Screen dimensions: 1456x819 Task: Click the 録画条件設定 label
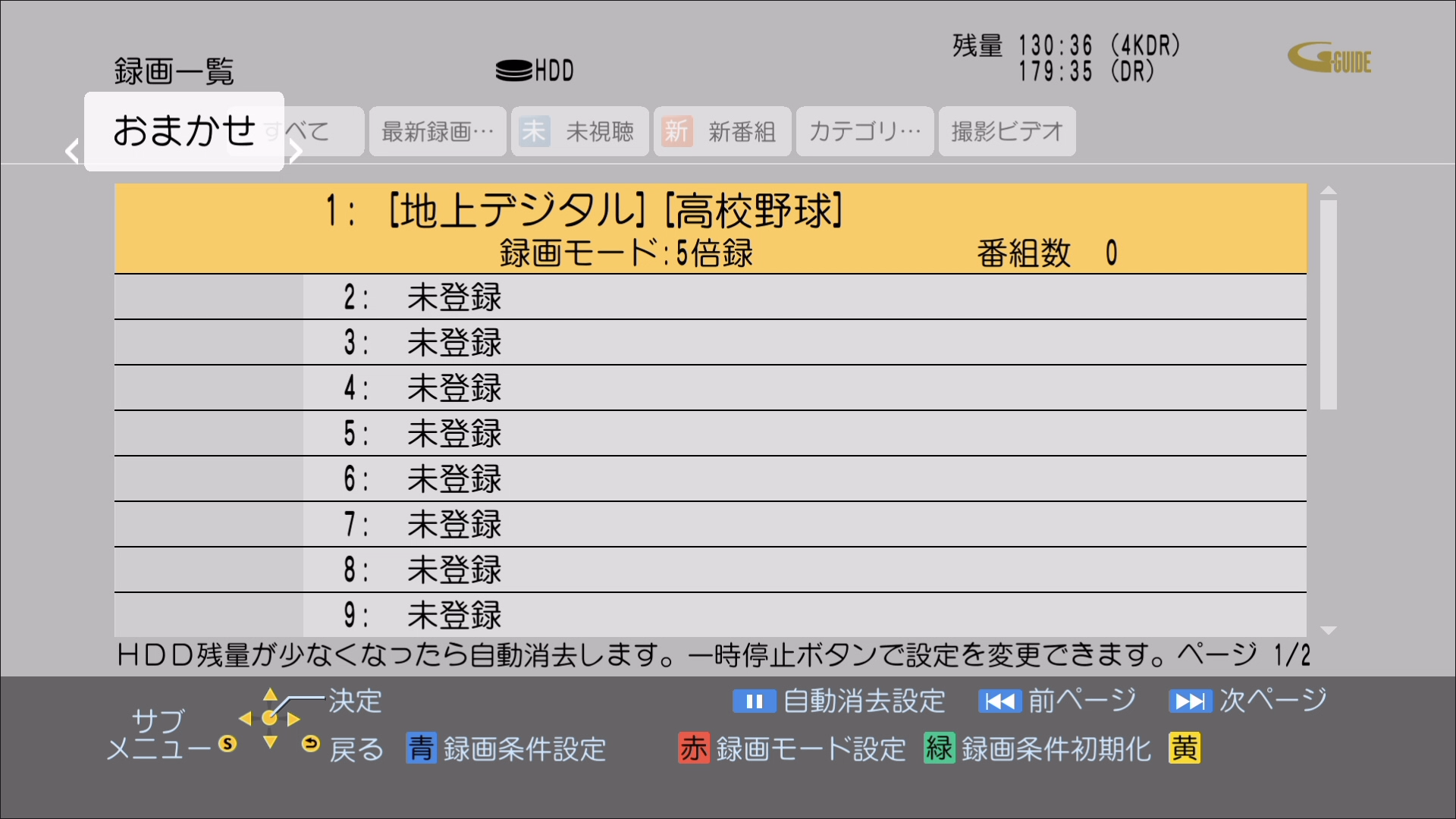pyautogui.click(x=524, y=749)
